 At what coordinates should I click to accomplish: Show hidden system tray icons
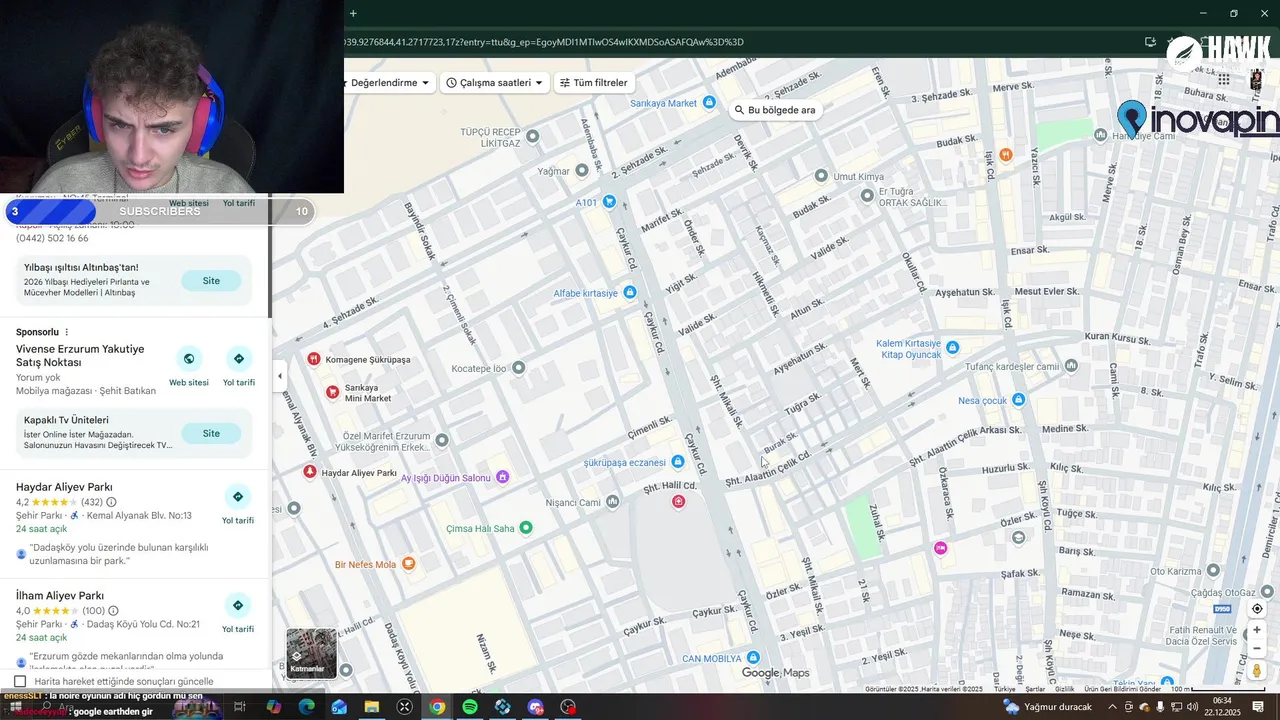click(x=1112, y=707)
